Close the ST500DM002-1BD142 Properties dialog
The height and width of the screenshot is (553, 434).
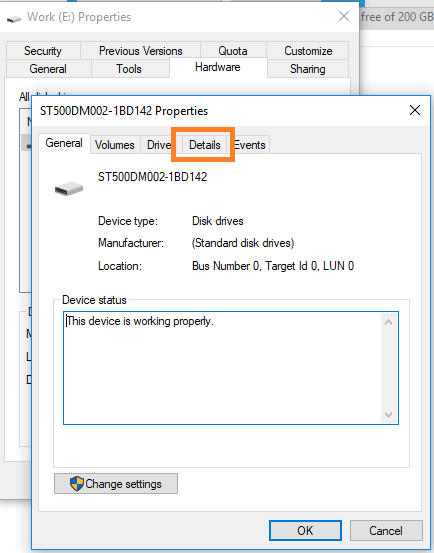(415, 110)
